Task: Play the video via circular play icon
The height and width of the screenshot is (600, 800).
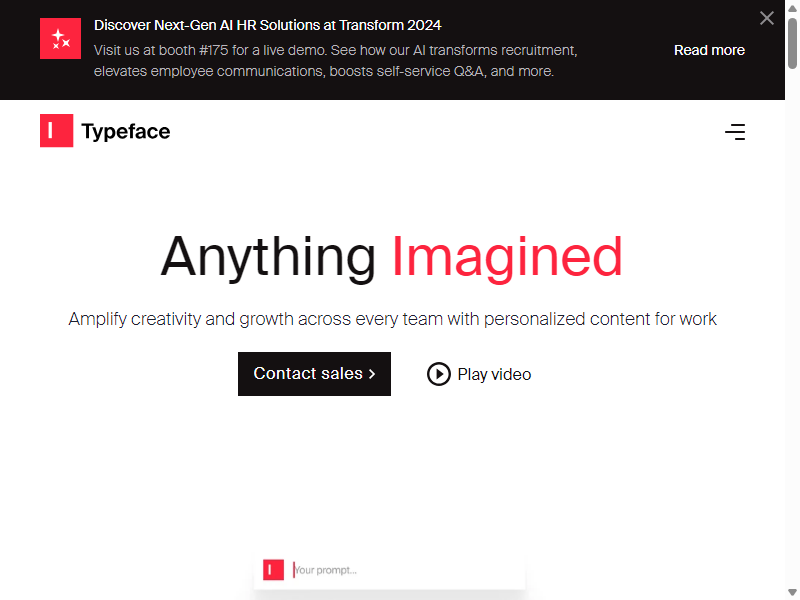Action: click(x=439, y=374)
